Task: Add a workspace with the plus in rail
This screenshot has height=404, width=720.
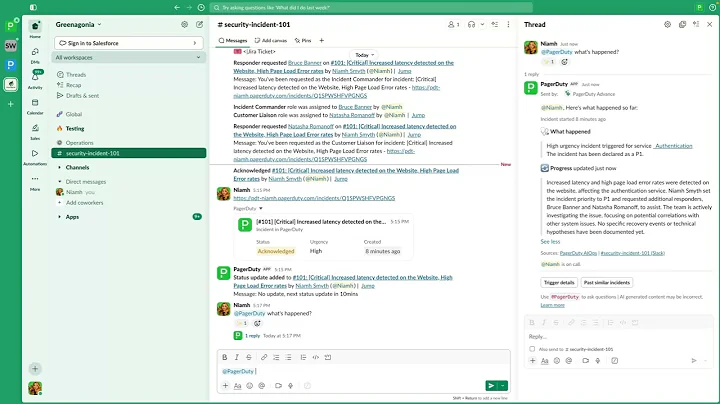Action: (x=10, y=104)
